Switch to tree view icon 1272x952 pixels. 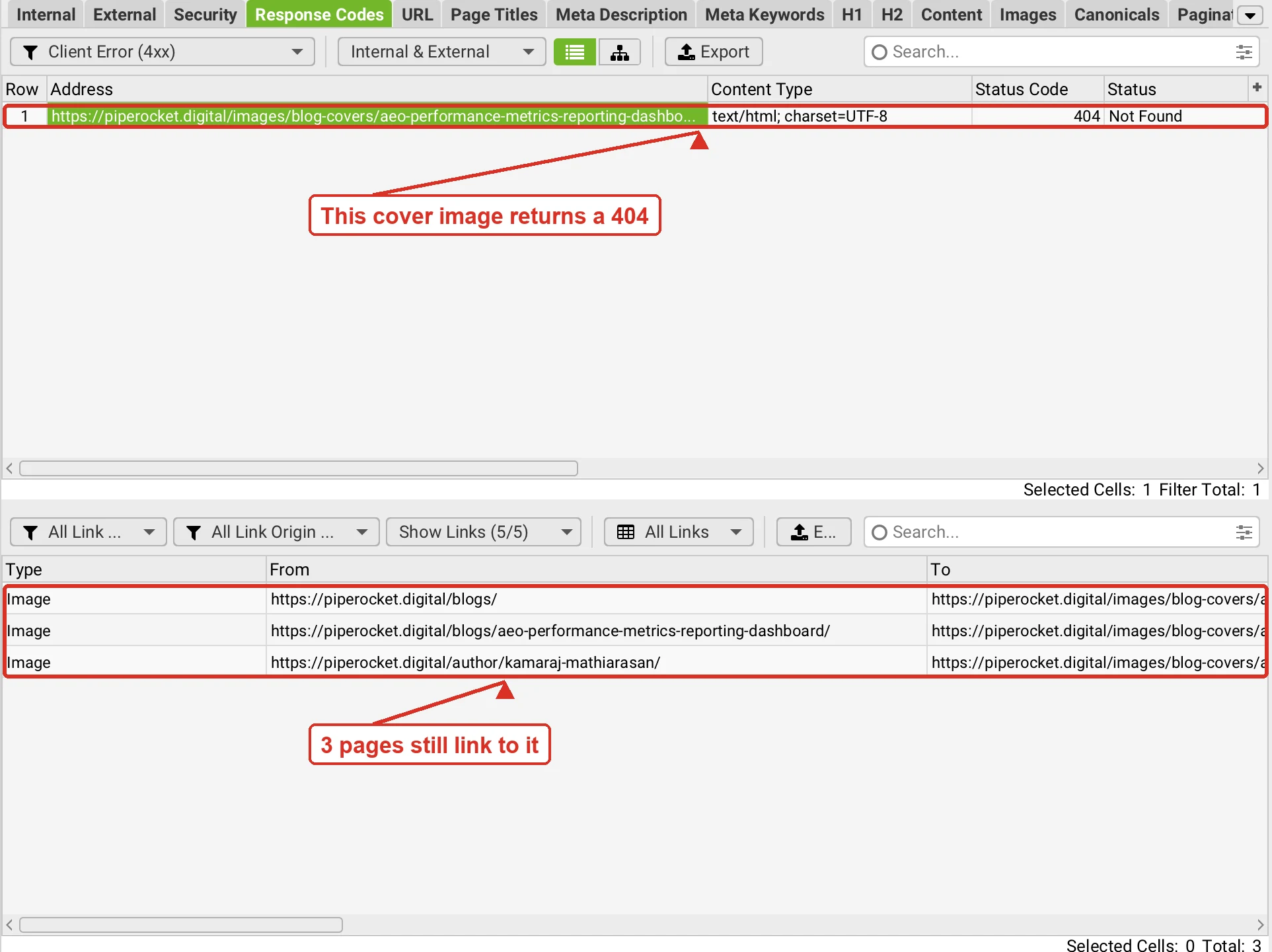(x=619, y=52)
